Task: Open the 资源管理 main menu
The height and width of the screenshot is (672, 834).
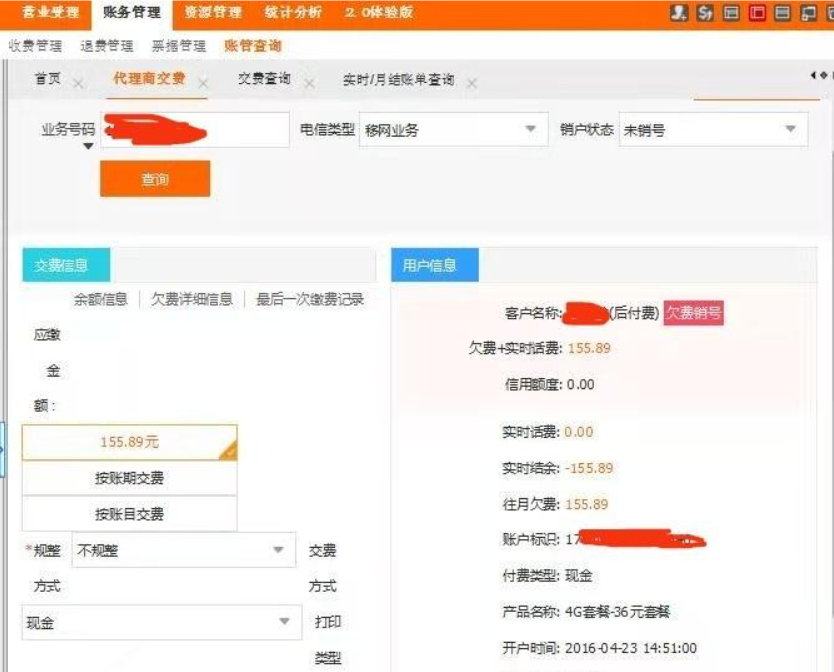Action: click(x=213, y=12)
